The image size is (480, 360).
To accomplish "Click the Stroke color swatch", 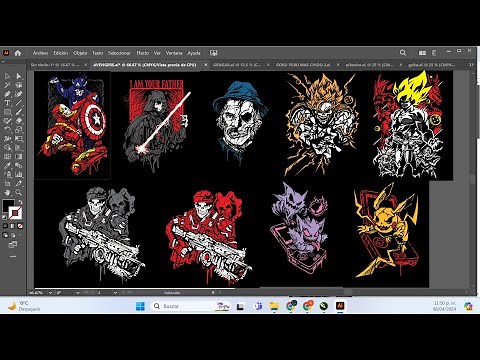I will tap(15, 213).
